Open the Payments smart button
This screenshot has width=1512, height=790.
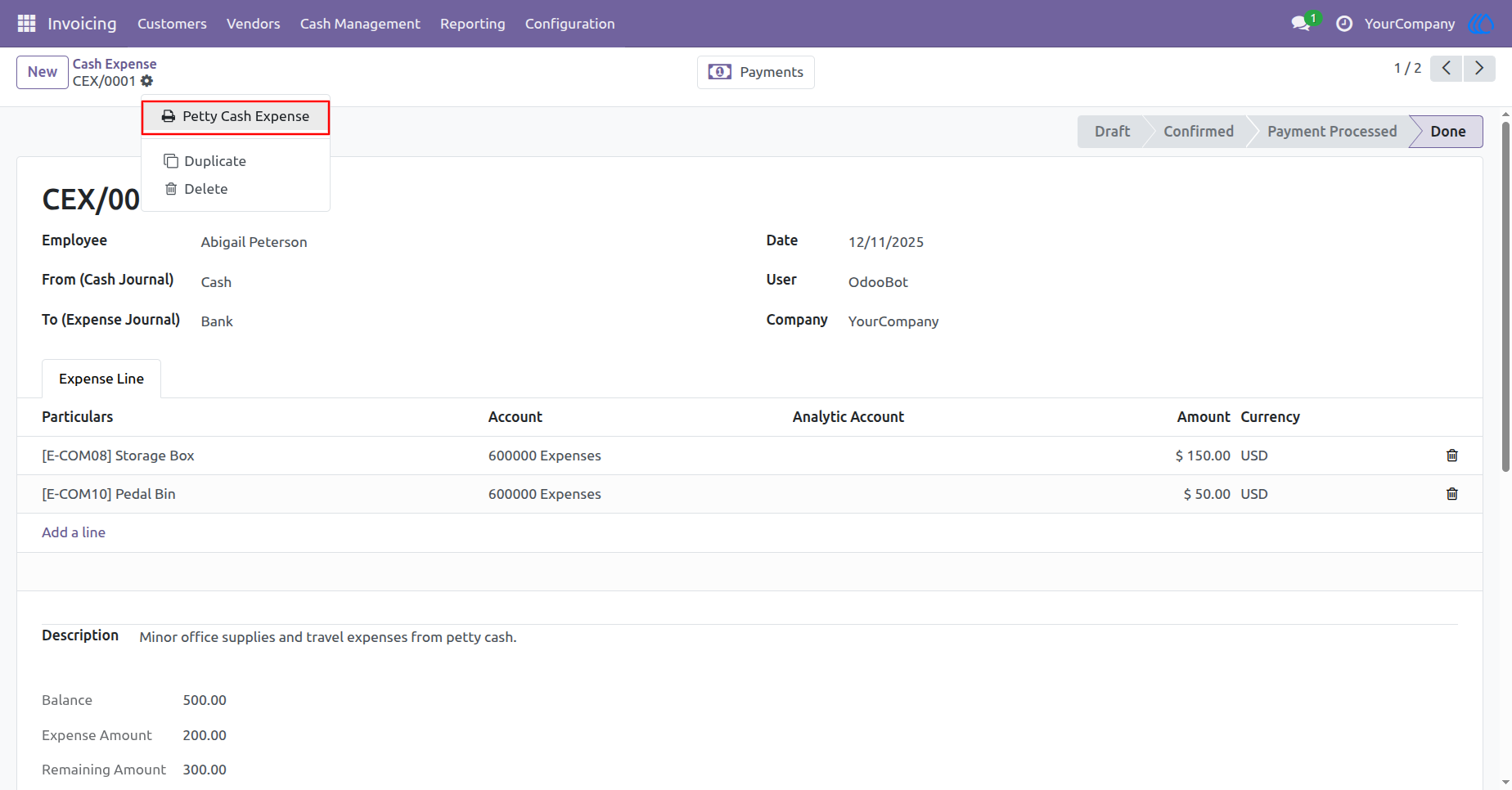point(756,72)
